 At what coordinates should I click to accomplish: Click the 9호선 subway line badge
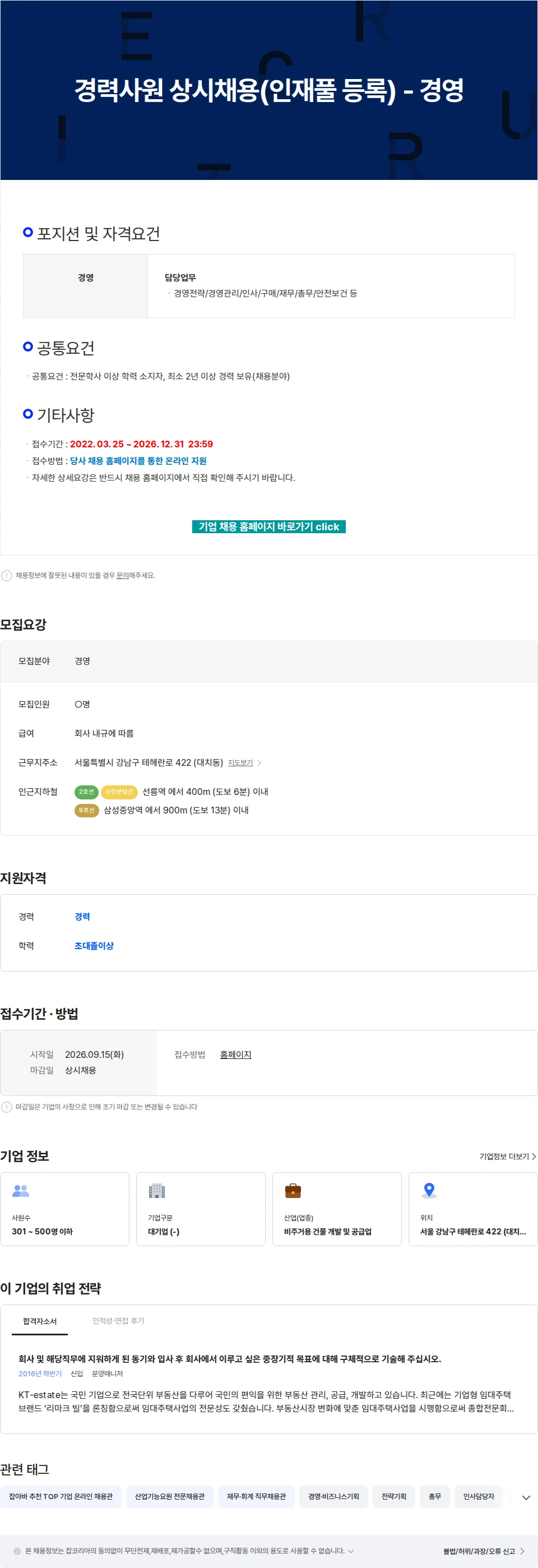pos(86,810)
